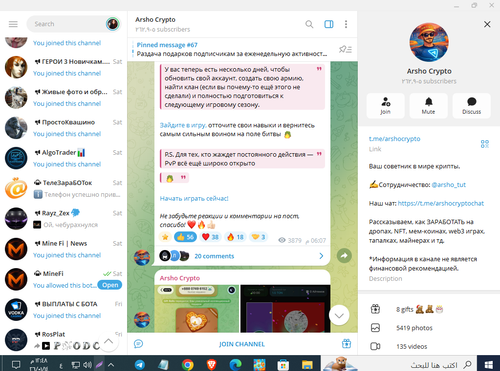
Task: Open the ГЕРОИ 3 Новичкам chat
Action: pos(63,67)
